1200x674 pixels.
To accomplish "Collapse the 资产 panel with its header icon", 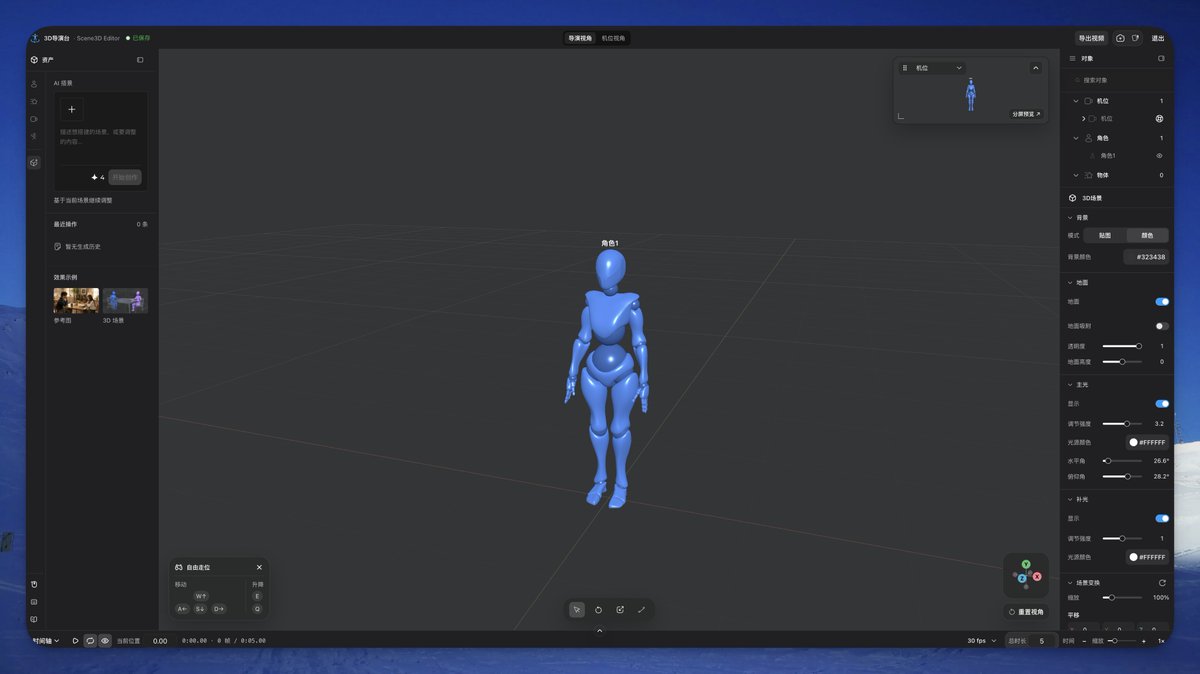I will pos(140,60).
